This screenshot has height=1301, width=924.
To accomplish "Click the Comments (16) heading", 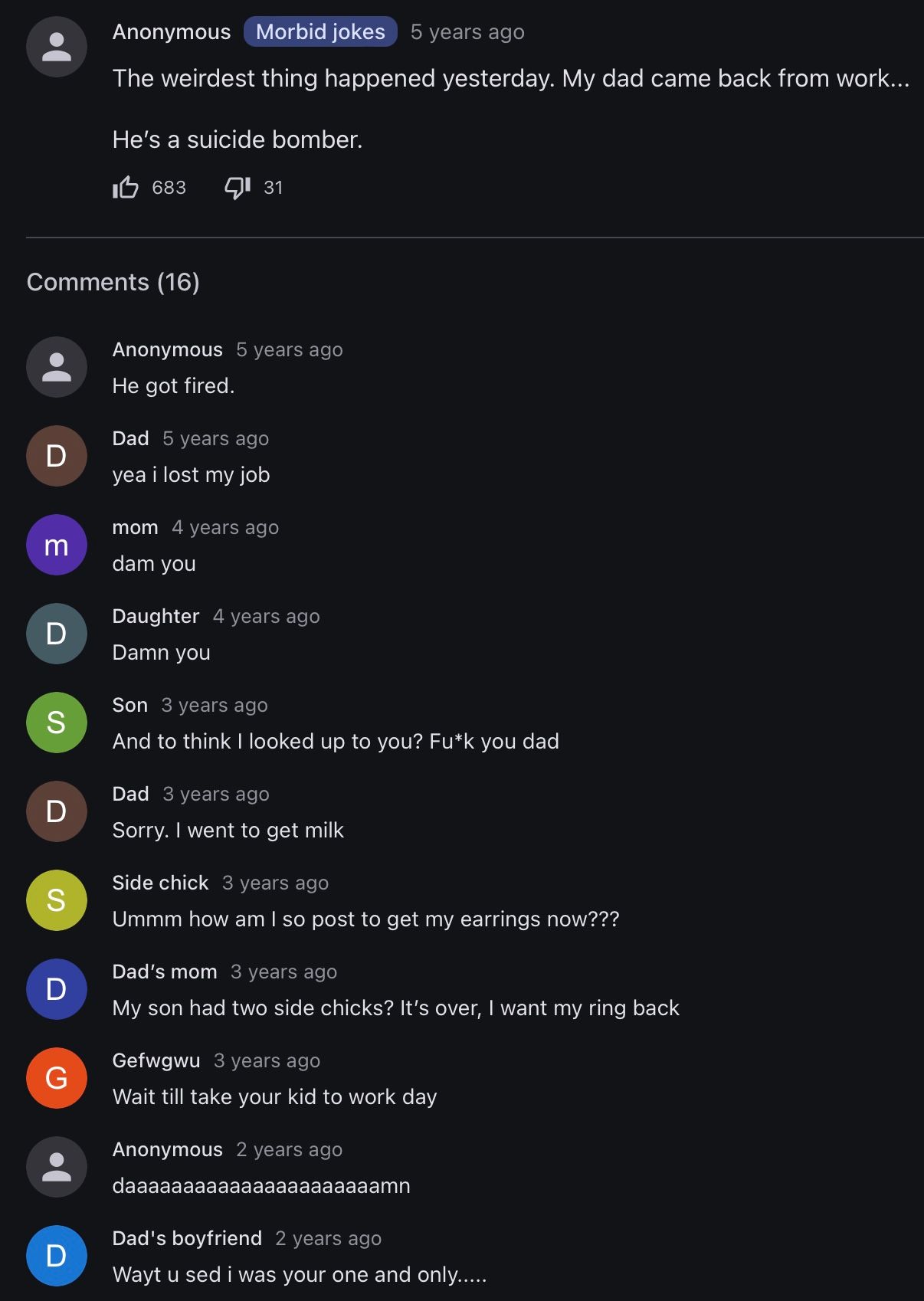I will coord(113,282).
